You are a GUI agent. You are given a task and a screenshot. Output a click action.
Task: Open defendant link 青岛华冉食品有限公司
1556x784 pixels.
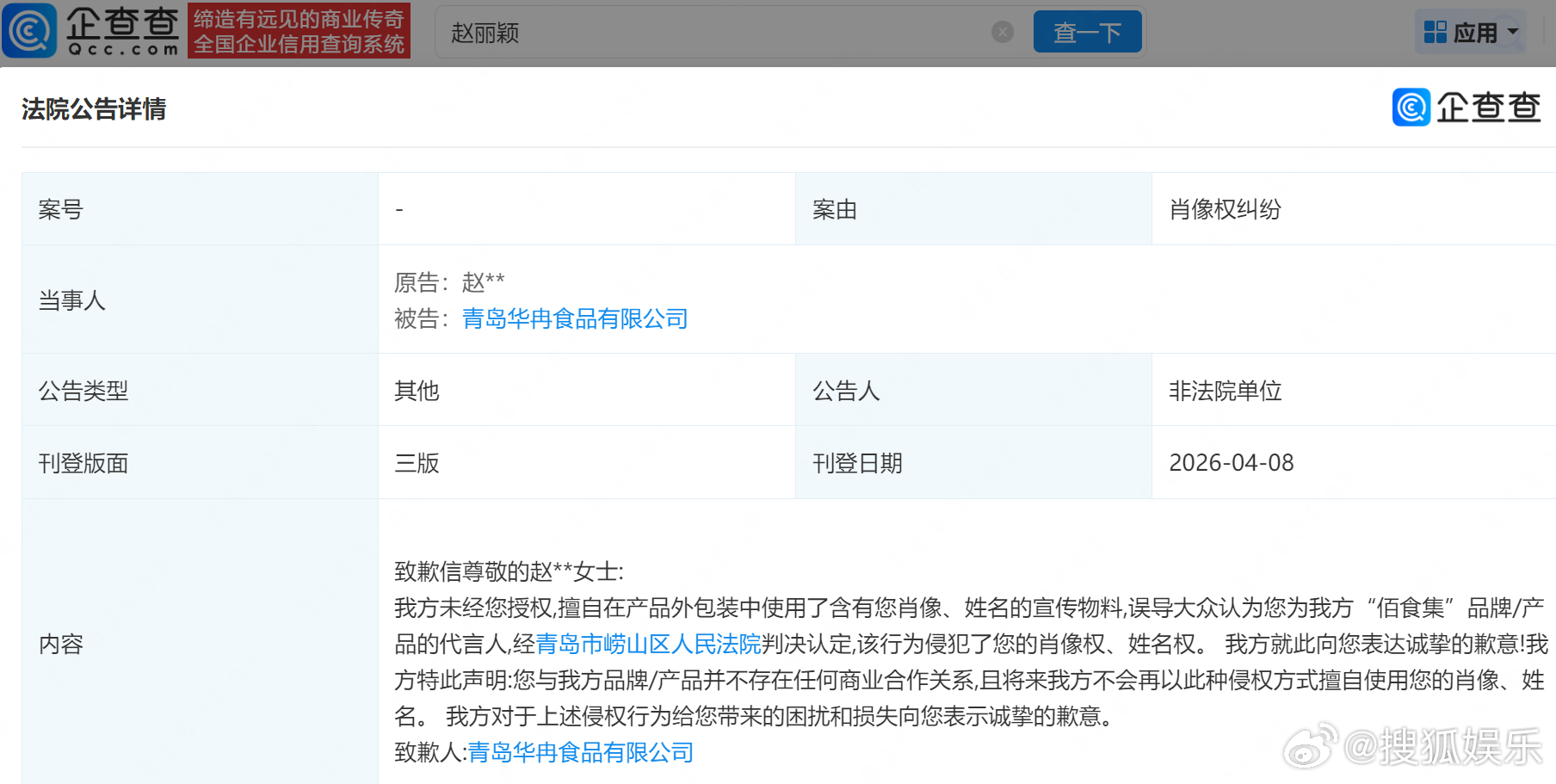[575, 318]
